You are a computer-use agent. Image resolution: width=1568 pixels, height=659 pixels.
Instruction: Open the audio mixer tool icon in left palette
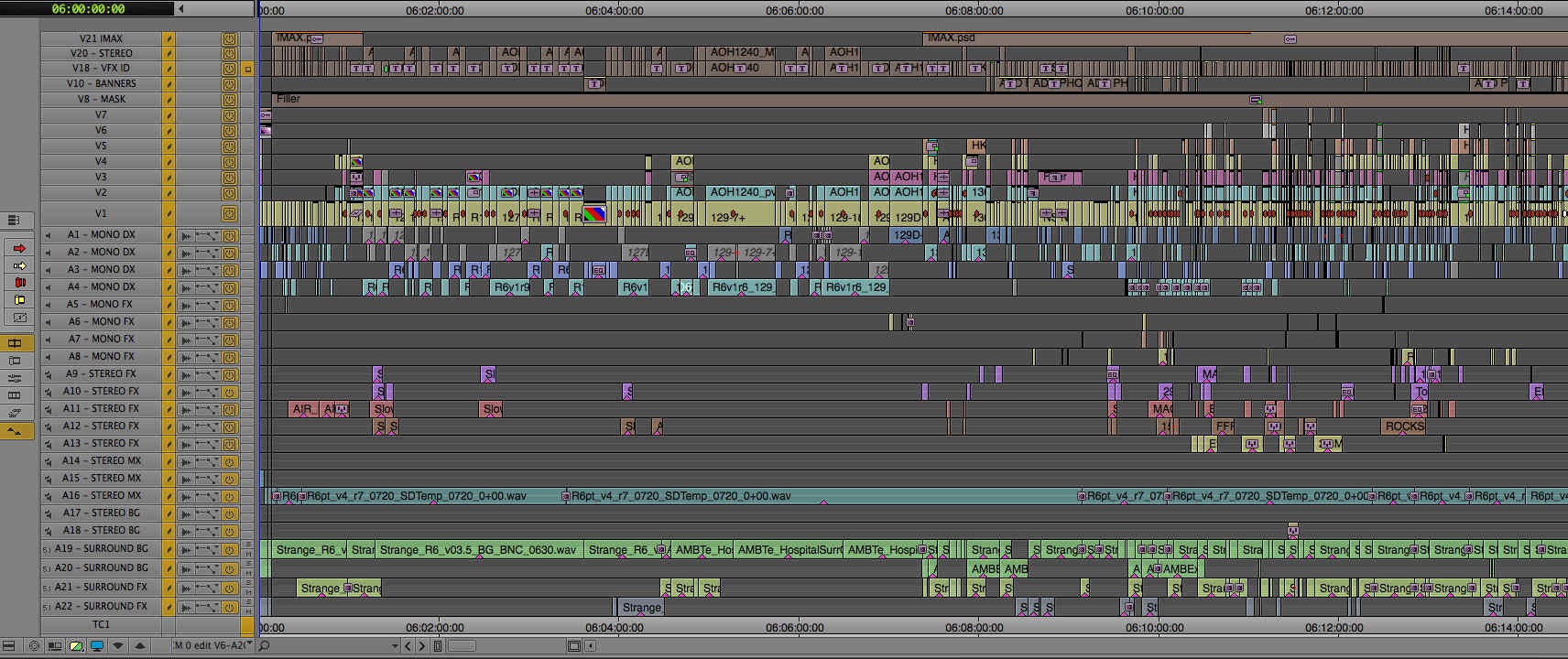coord(15,378)
